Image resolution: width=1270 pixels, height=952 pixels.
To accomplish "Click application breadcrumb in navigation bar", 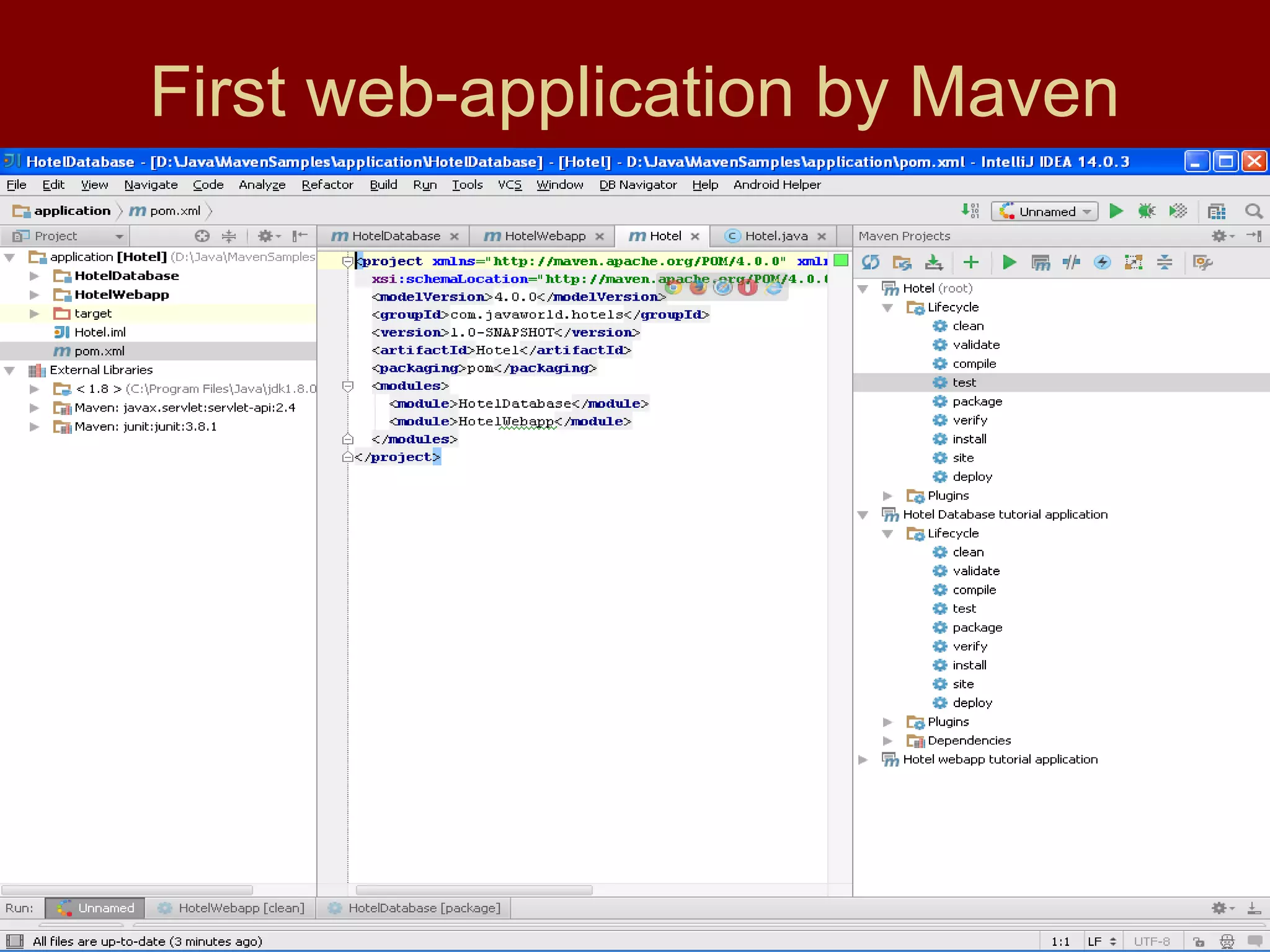I will pos(62,211).
